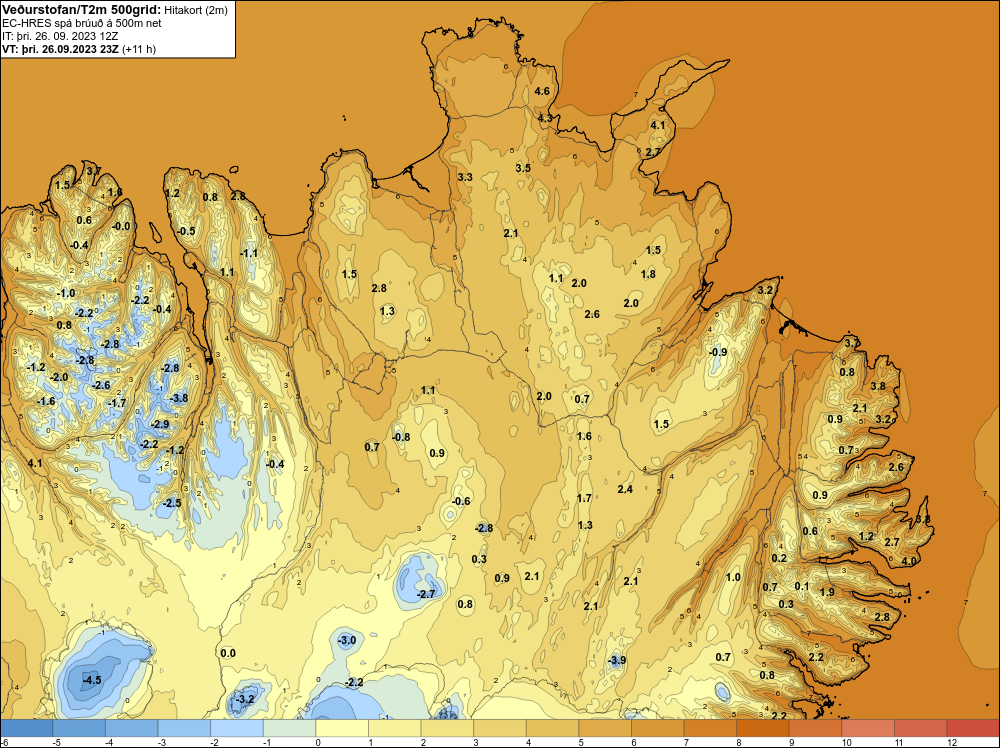This screenshot has width=1000, height=748.
Task: Select the -3.9 temperature value
Action: [x=617, y=661]
